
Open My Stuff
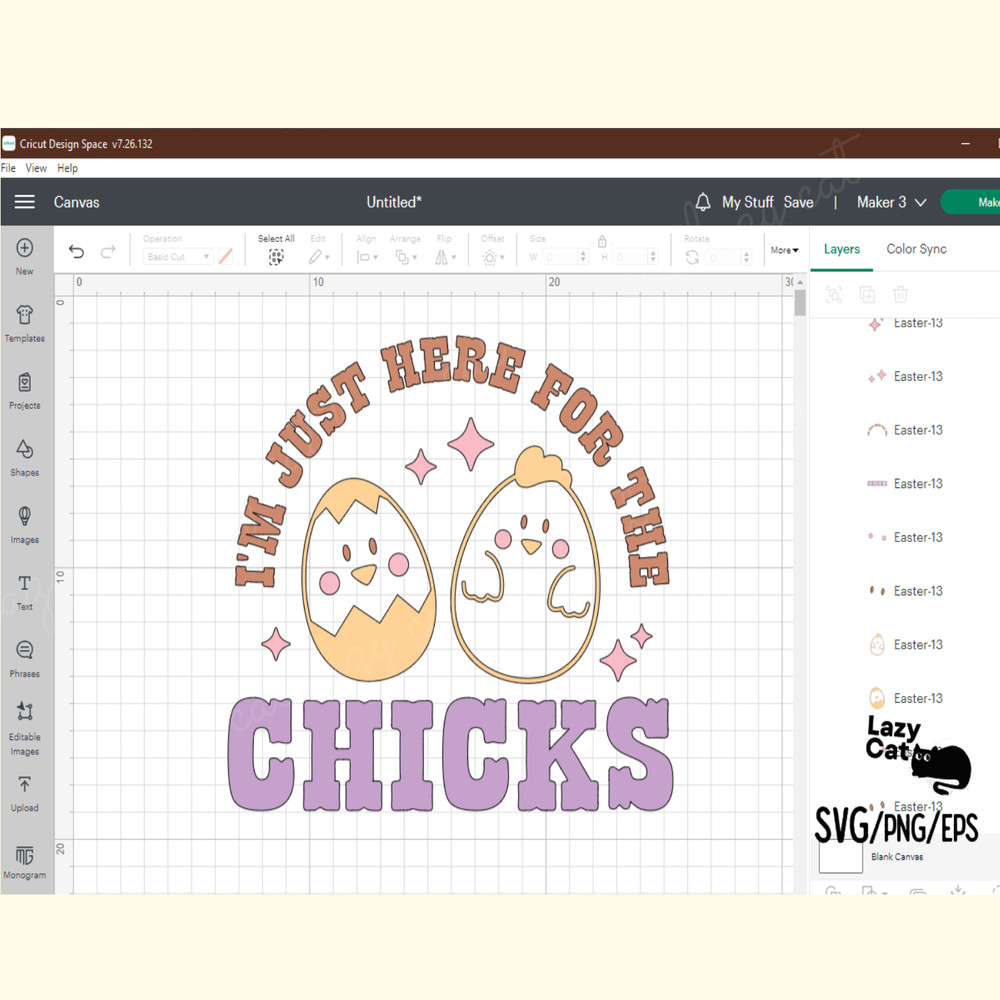746,202
